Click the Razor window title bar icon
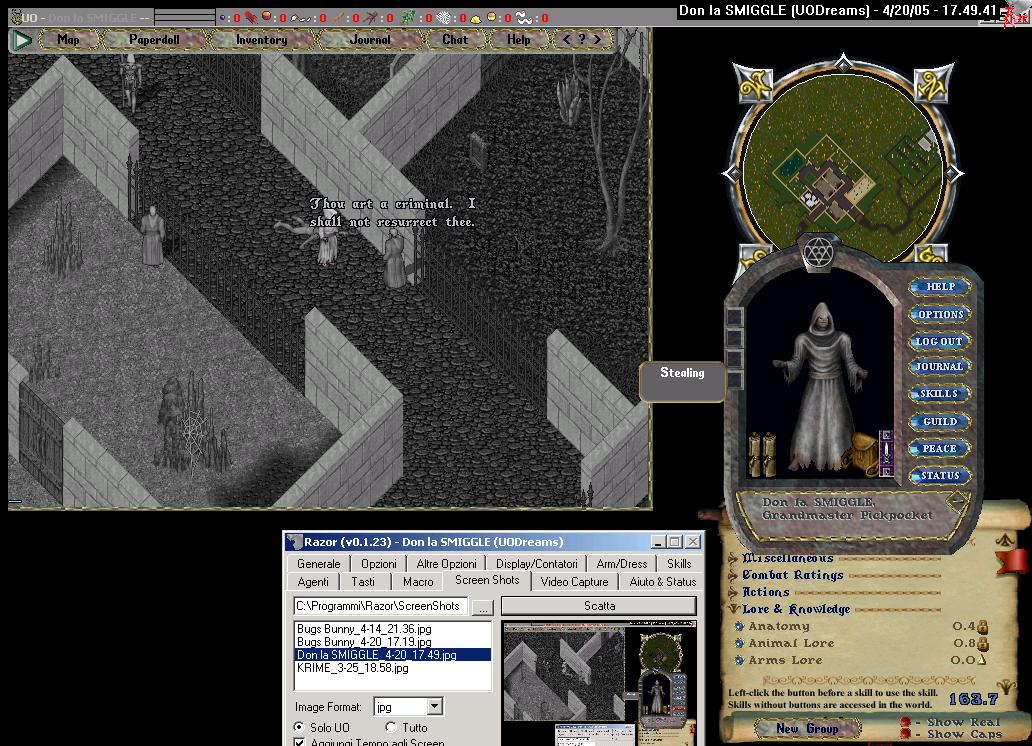The image size is (1032, 746). pyautogui.click(x=294, y=541)
